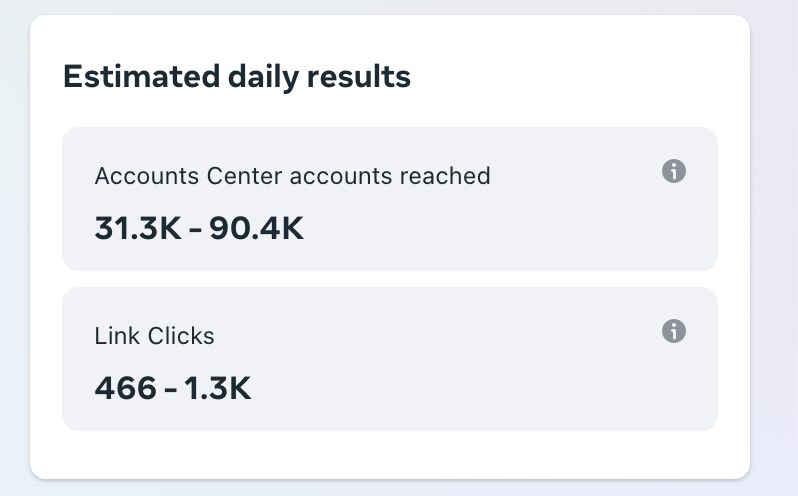798x496 pixels.
Task: Click the dash between 466 and 1.3K
Action: click(x=170, y=390)
